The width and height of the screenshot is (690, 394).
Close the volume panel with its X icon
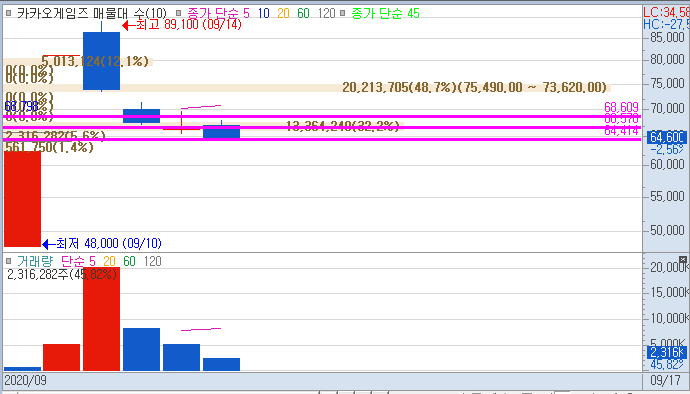[x=683, y=259]
